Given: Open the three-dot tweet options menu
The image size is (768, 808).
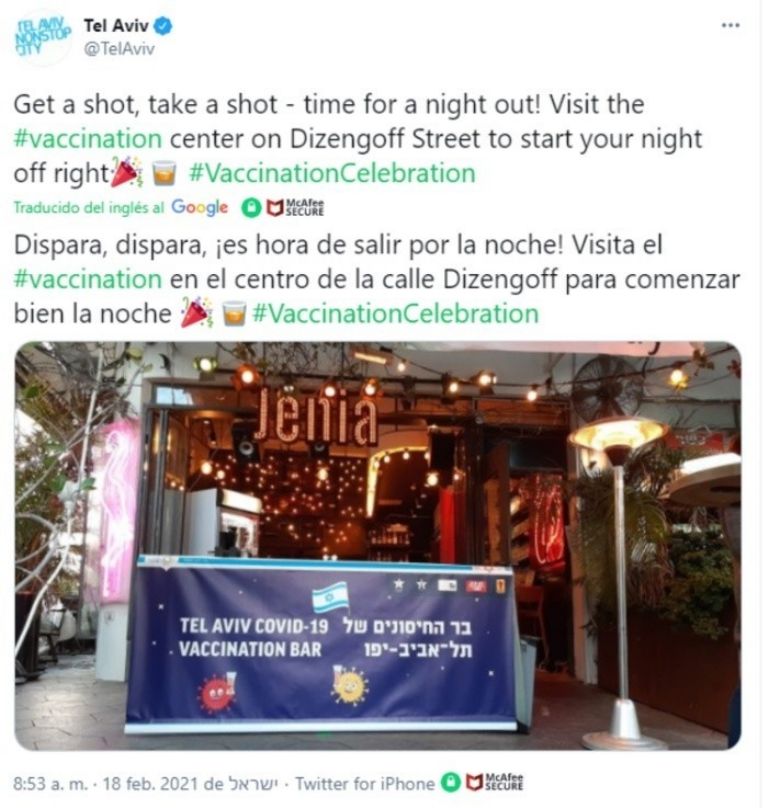Looking at the screenshot, I should coord(730,25).
